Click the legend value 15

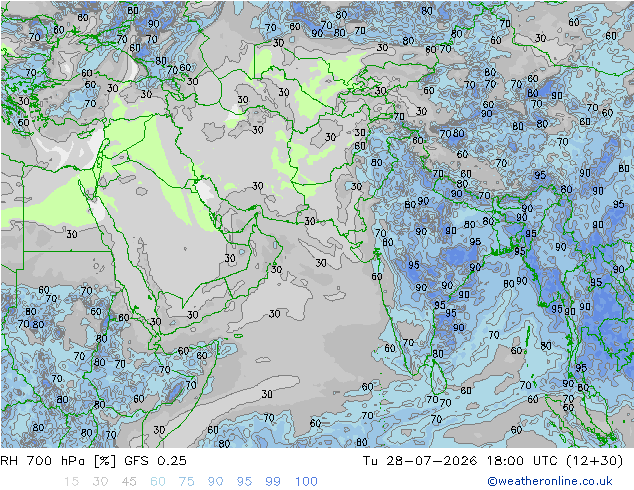click(x=71, y=482)
